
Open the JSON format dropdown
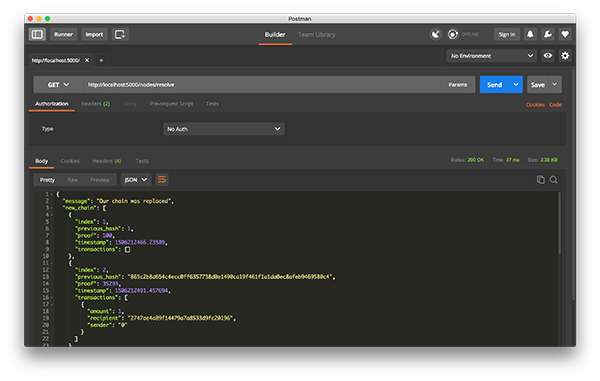(x=136, y=179)
